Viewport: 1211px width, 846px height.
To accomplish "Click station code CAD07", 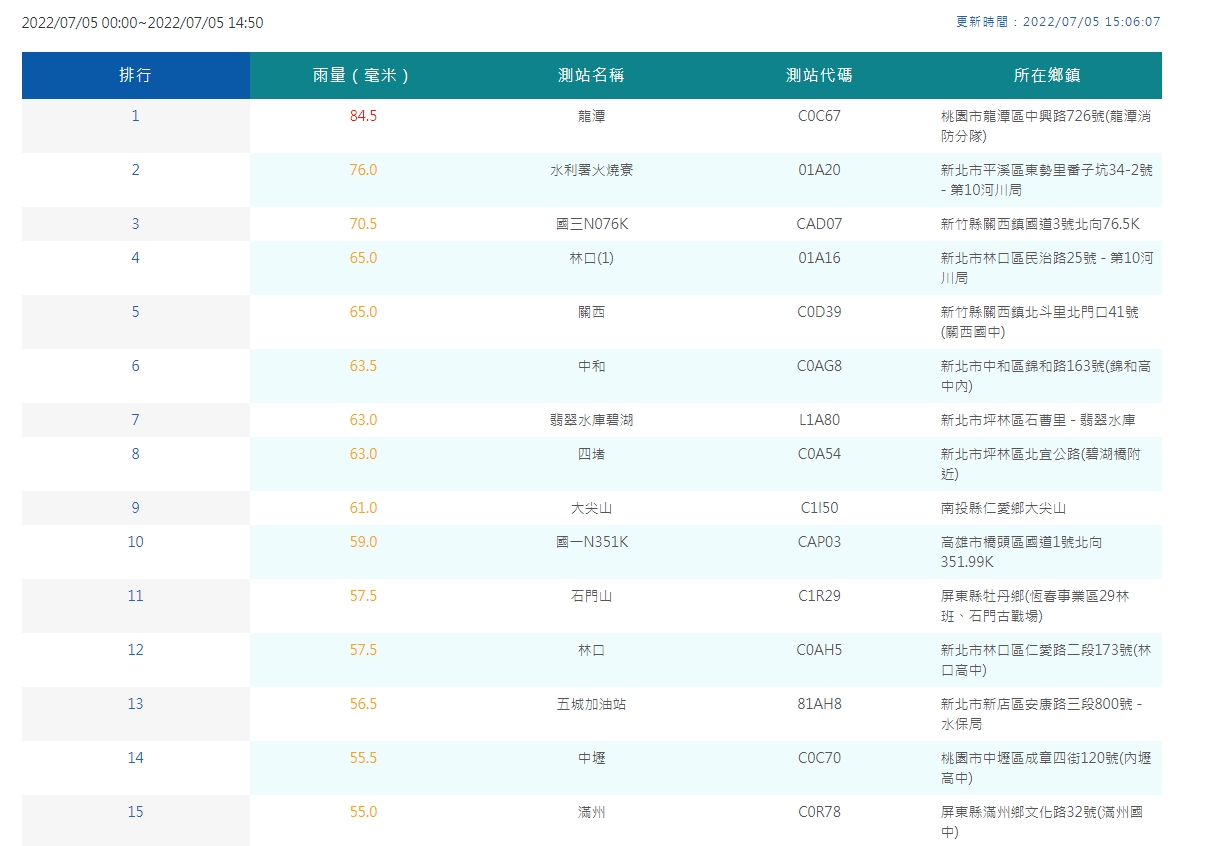I will 819,224.
